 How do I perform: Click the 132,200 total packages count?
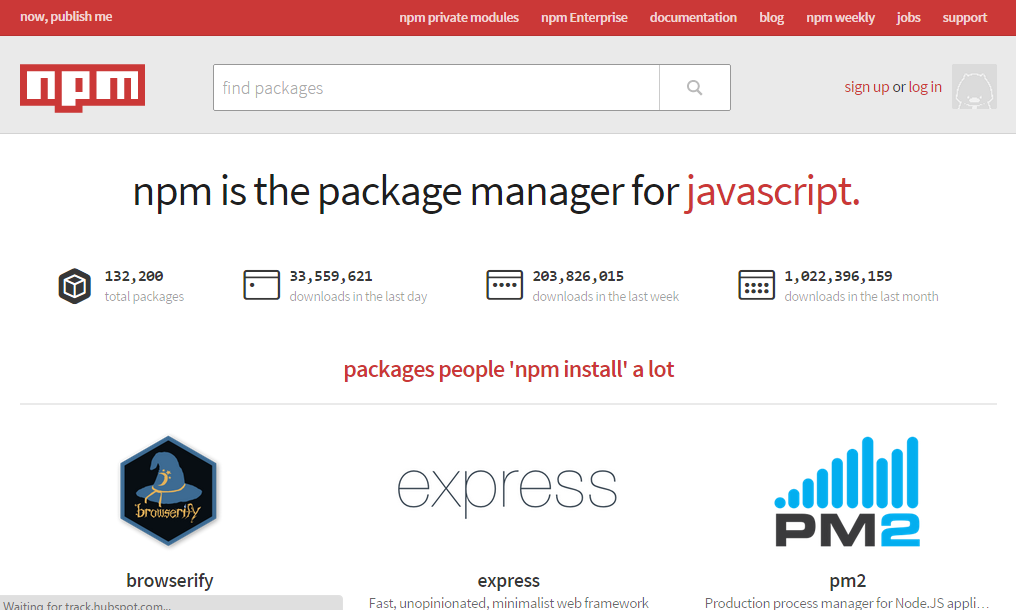[134, 276]
